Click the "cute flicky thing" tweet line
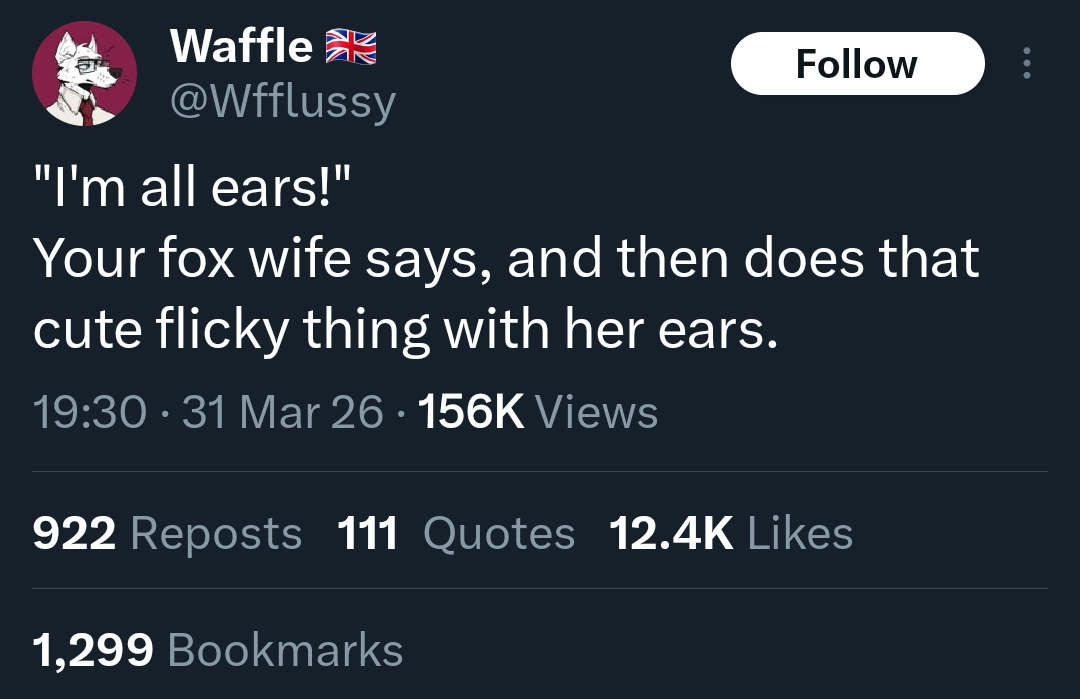 (404, 330)
